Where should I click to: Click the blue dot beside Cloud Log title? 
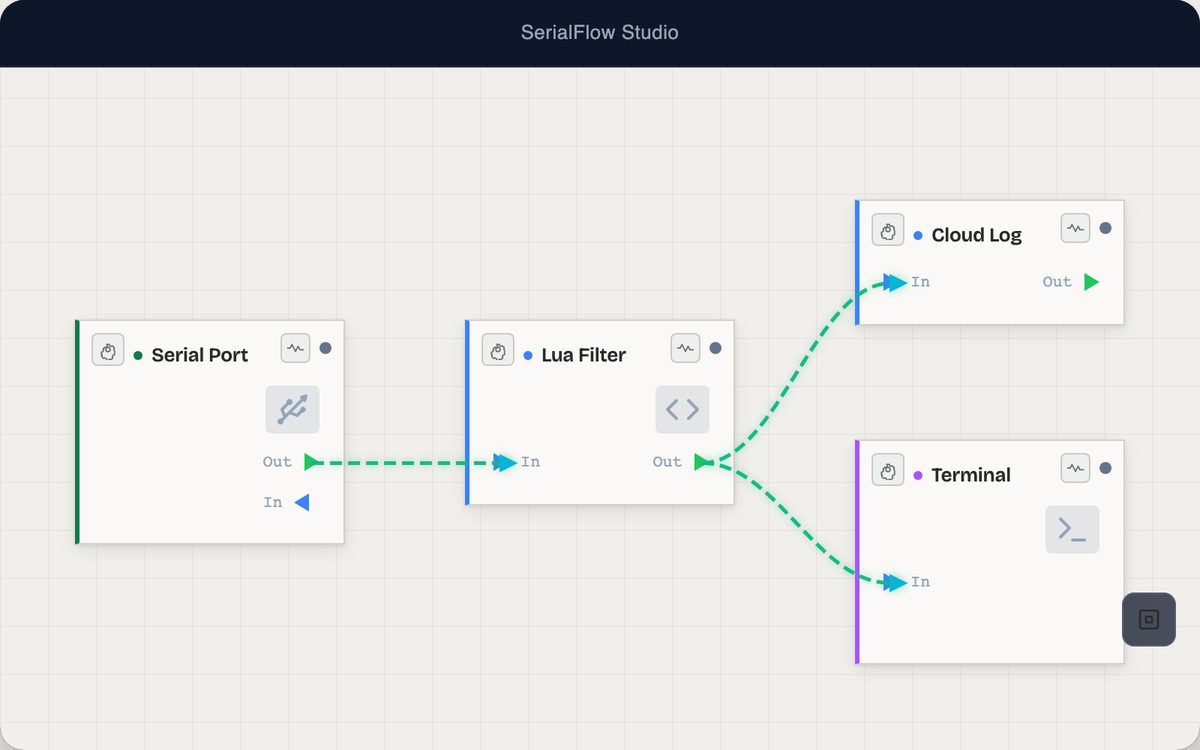click(x=918, y=235)
